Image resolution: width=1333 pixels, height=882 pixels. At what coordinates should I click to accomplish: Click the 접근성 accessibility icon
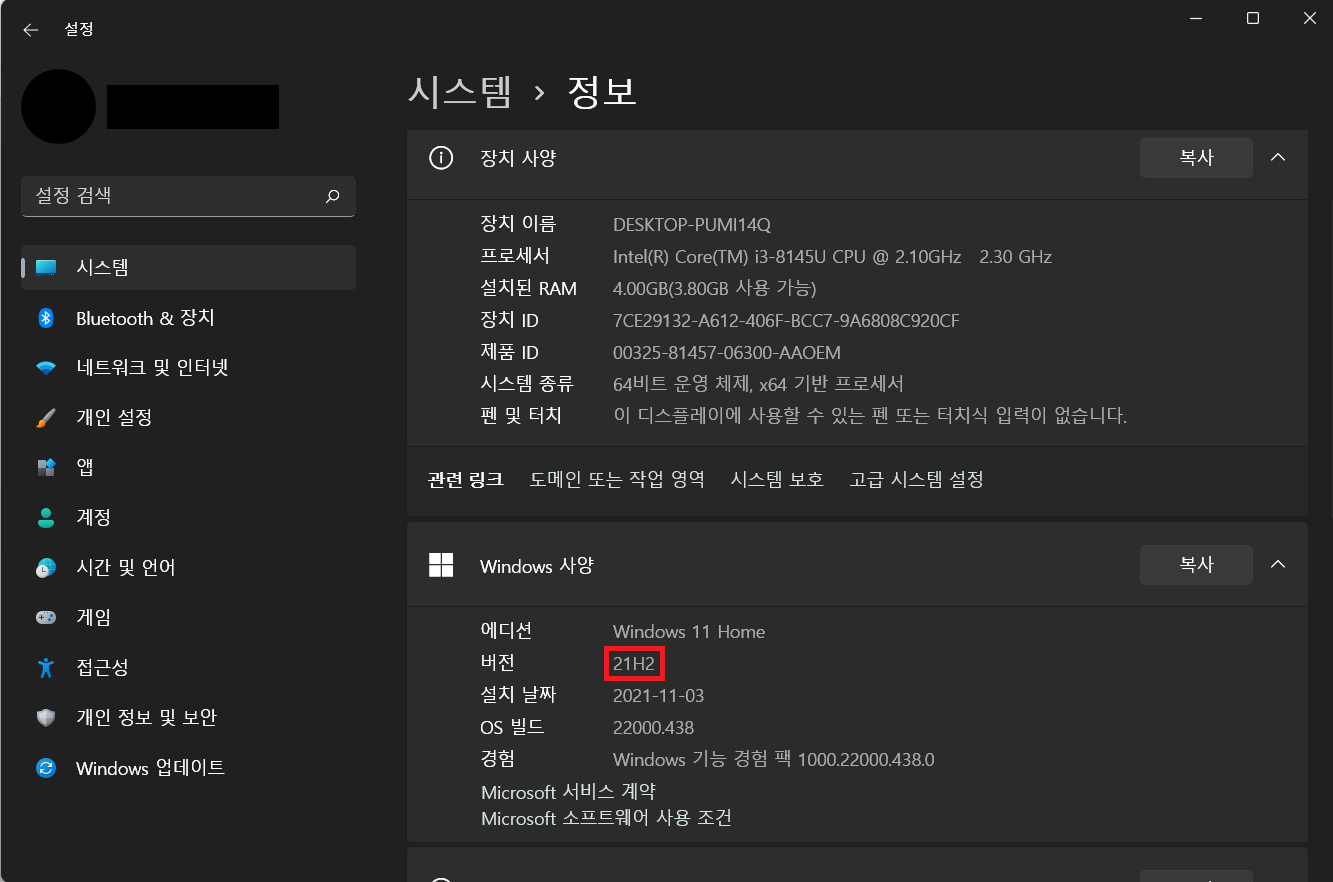[46, 668]
